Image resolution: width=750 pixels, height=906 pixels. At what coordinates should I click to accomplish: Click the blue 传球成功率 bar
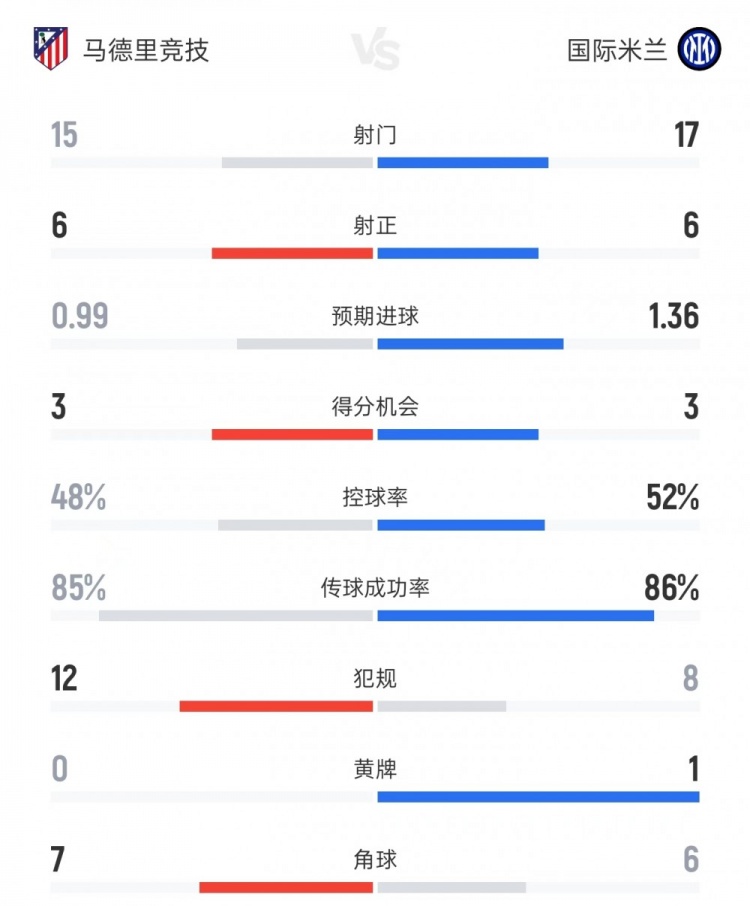(515, 615)
